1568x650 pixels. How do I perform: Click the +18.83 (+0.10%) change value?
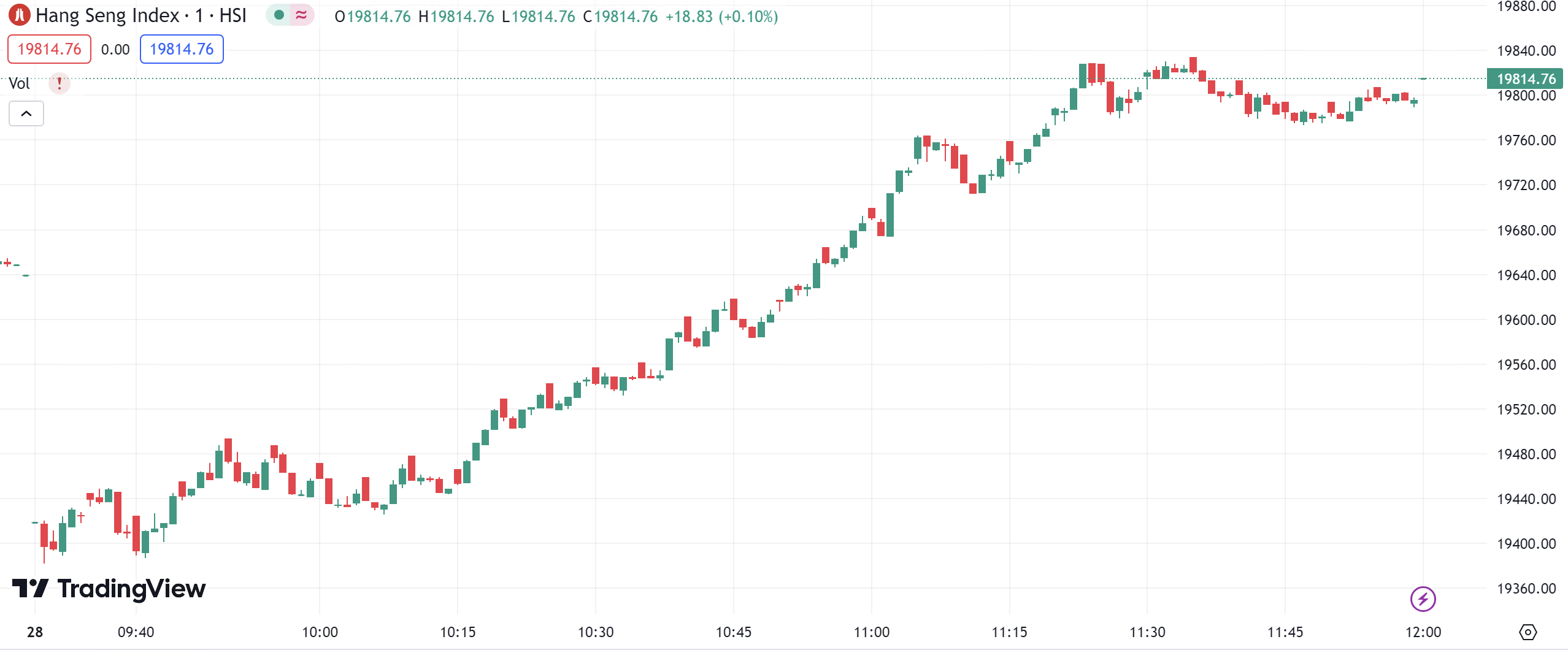coord(721,17)
